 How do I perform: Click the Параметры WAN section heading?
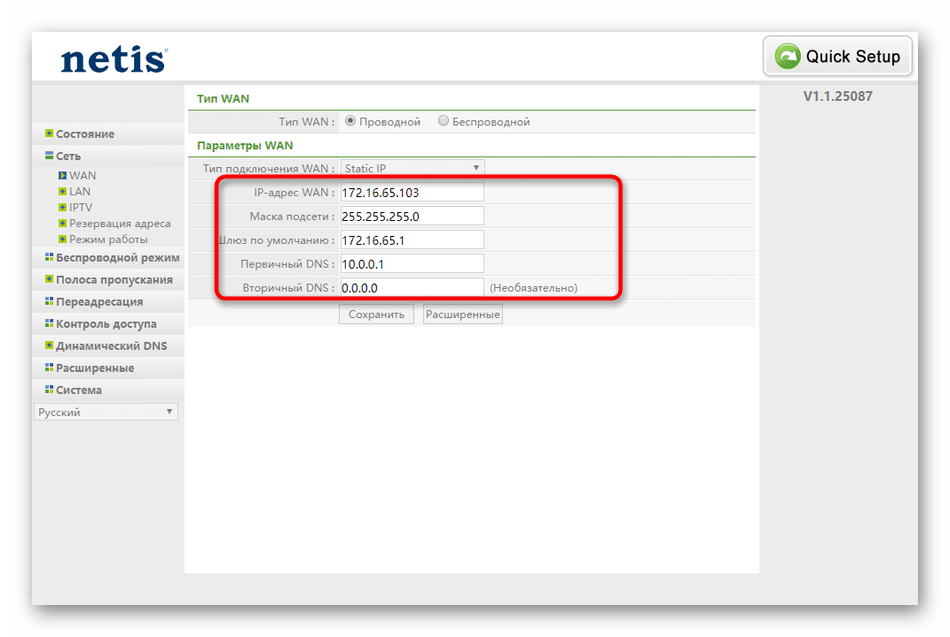[x=245, y=145]
